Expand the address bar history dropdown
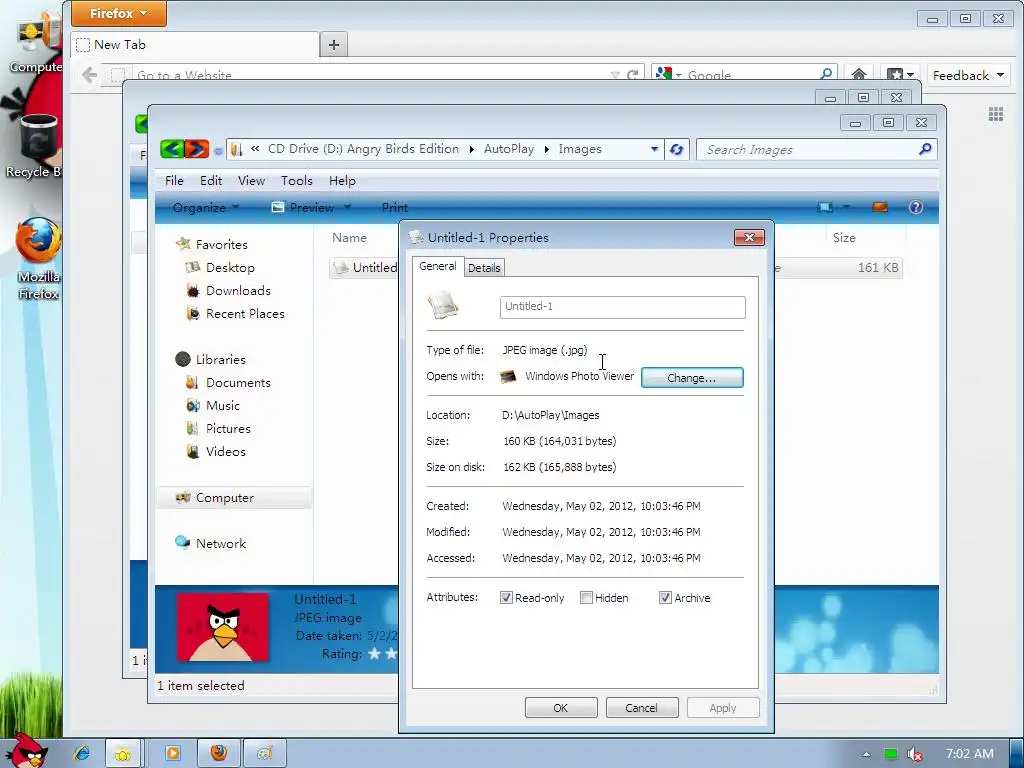Screen dimensions: 1024x768 (x=654, y=150)
